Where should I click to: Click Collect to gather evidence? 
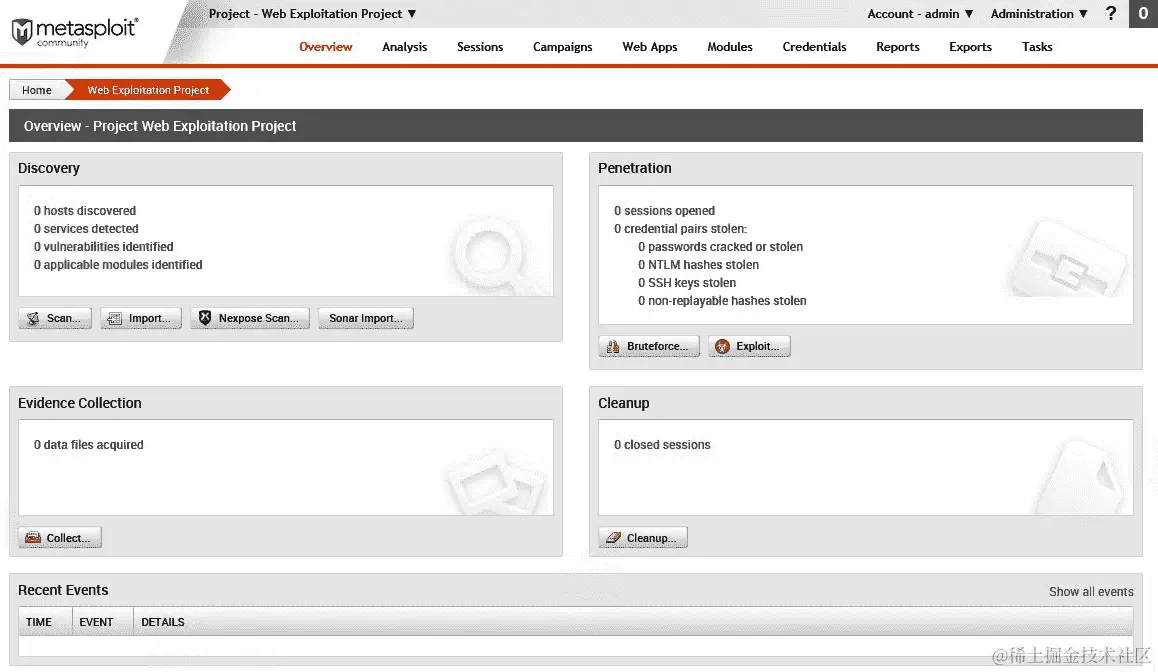(x=60, y=538)
